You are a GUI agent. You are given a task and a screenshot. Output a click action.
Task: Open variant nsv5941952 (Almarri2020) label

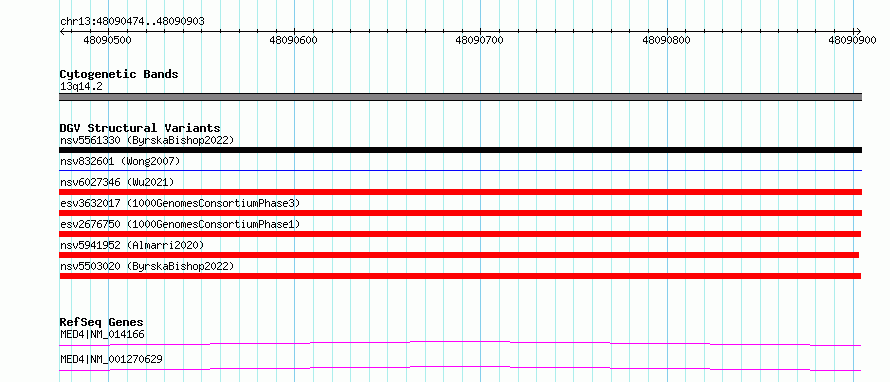pyautogui.click(x=132, y=245)
